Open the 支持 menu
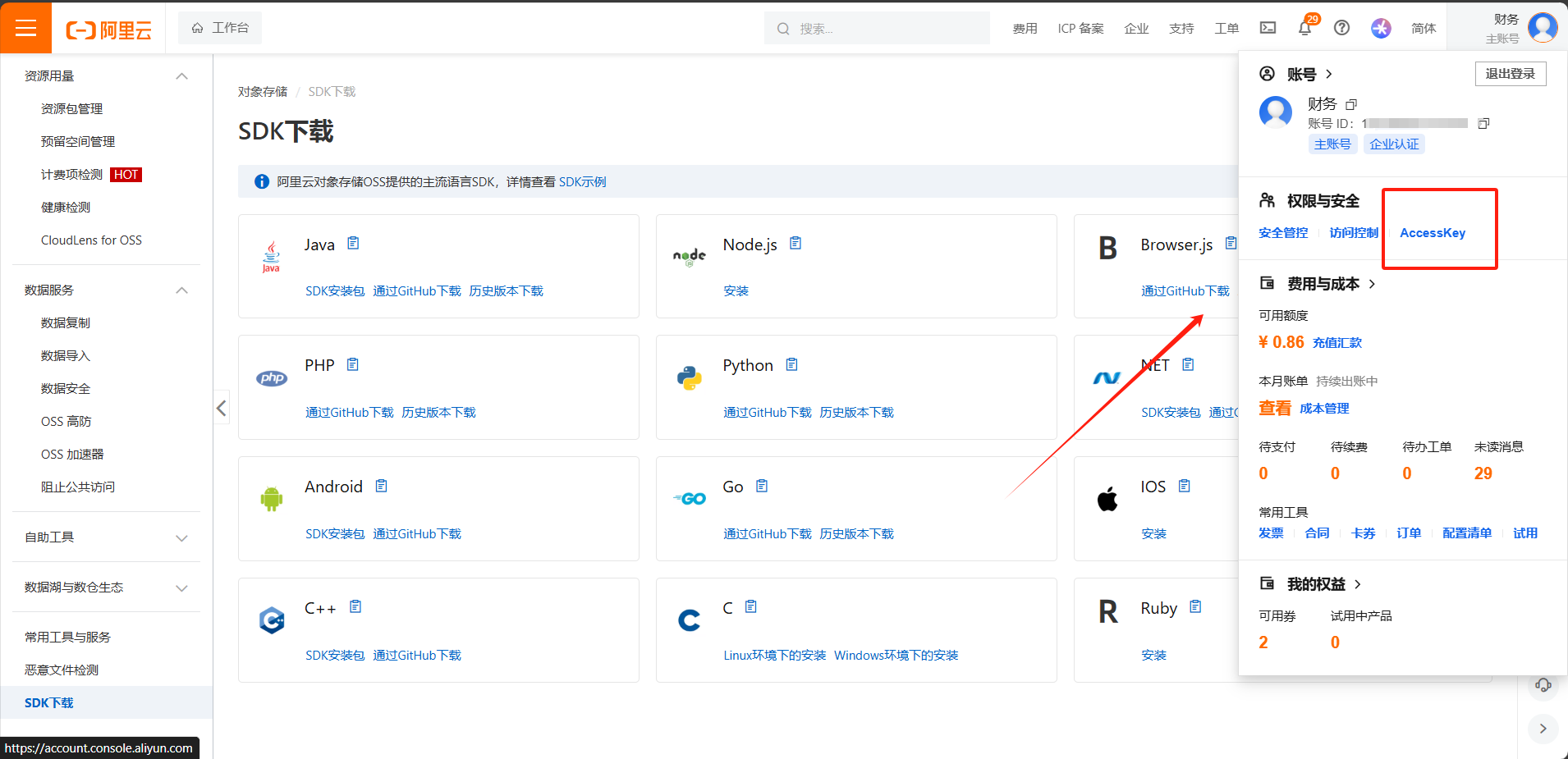This screenshot has height=759, width=1568. pyautogui.click(x=1181, y=29)
